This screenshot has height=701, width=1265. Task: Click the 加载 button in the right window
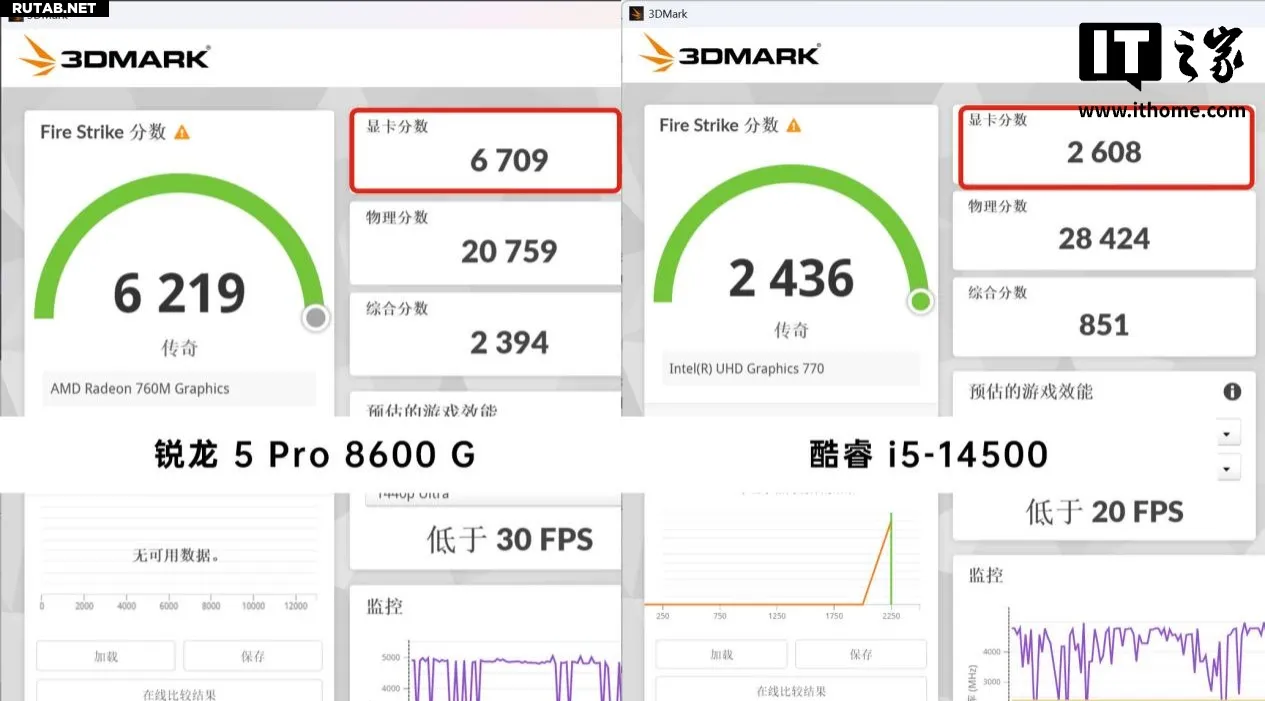(721, 654)
